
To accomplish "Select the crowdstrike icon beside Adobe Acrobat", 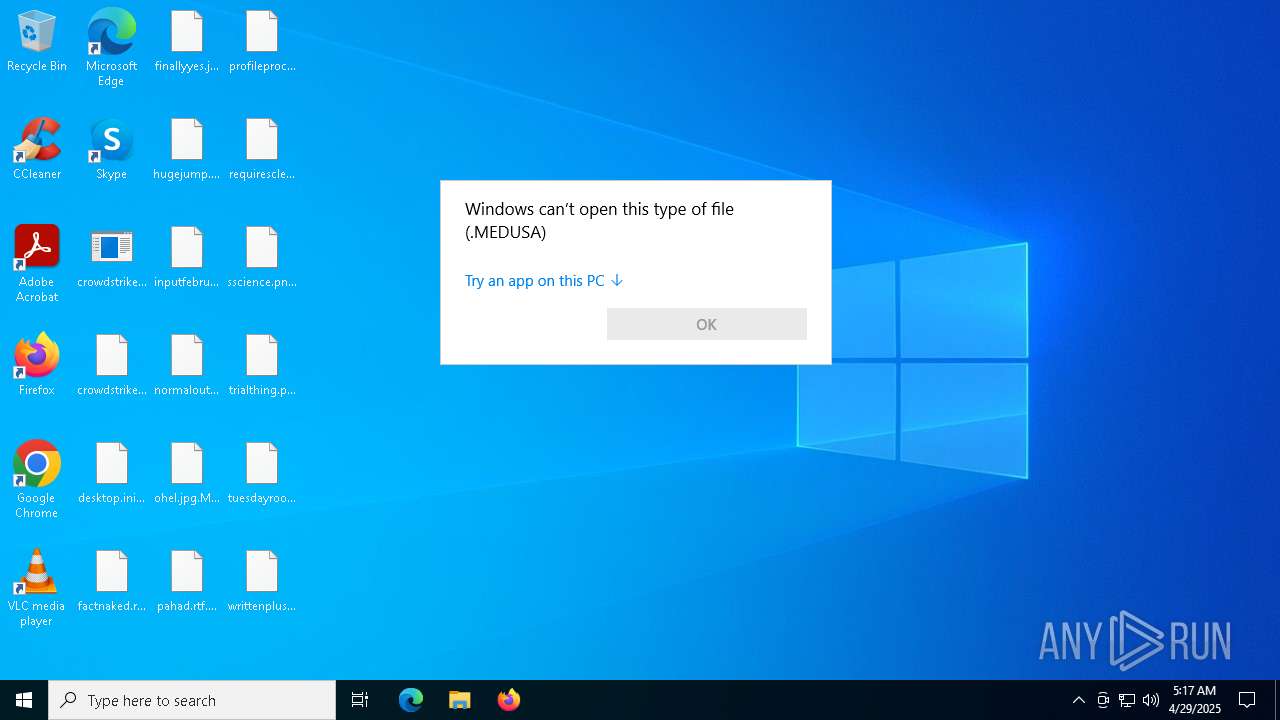I will [111, 258].
